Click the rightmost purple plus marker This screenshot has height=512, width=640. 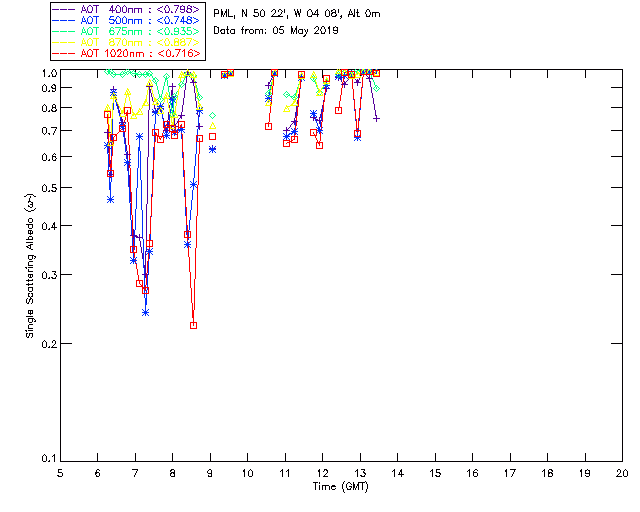(x=376, y=118)
